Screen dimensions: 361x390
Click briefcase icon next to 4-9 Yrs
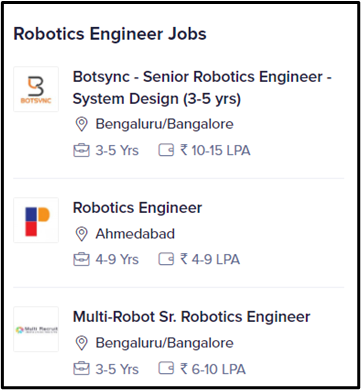pyautogui.click(x=81, y=260)
